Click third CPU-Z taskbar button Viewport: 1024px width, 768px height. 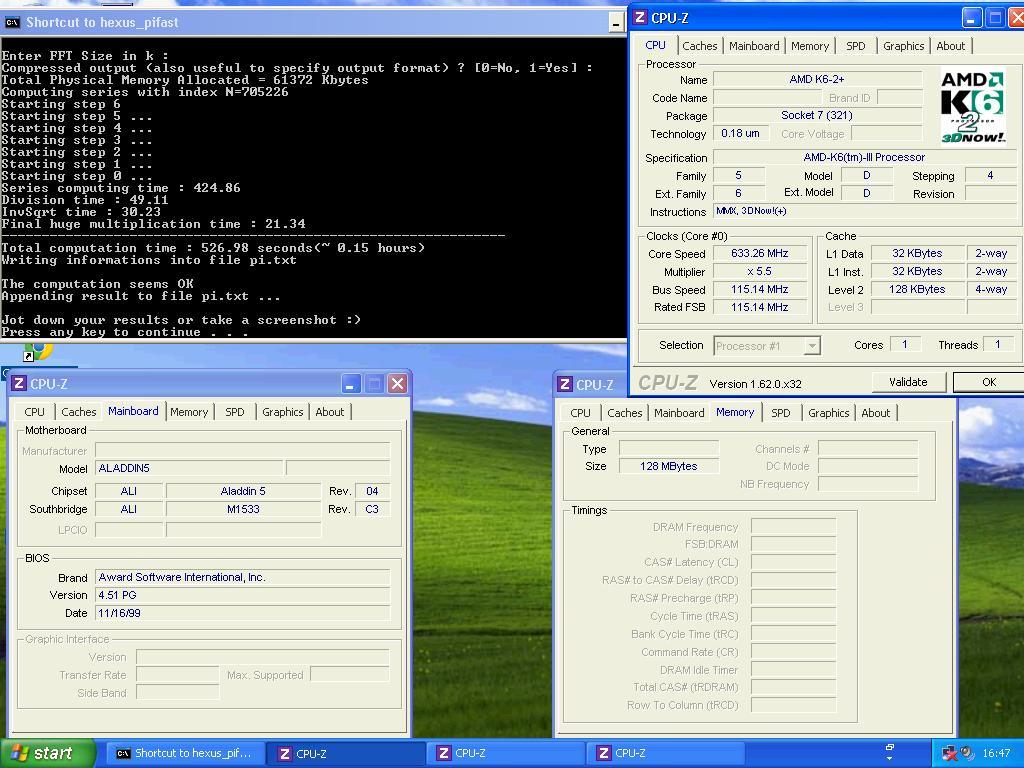[665, 753]
